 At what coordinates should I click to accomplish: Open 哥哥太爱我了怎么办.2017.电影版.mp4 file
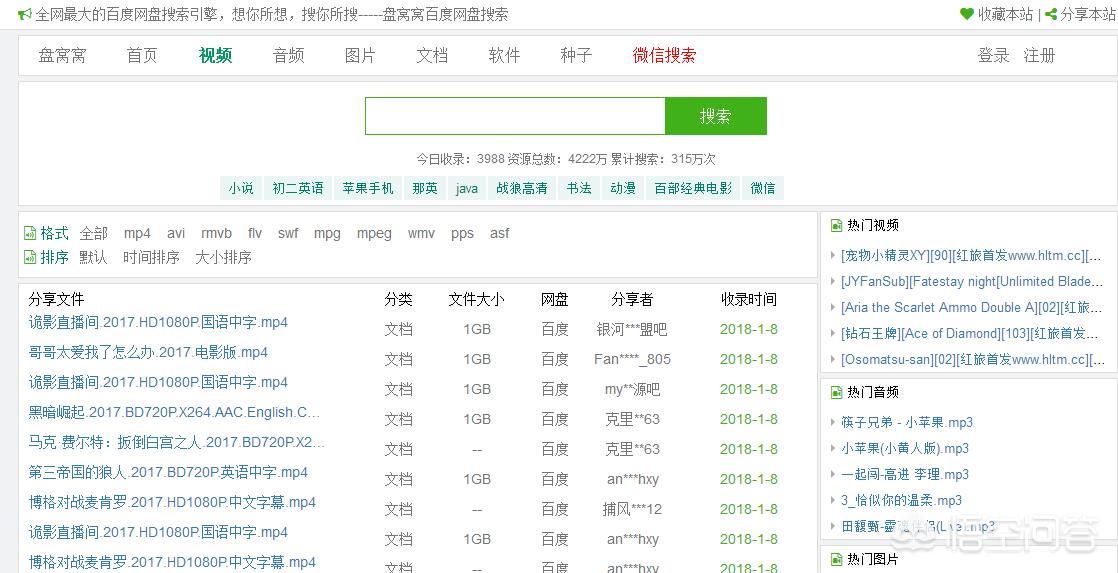point(148,352)
